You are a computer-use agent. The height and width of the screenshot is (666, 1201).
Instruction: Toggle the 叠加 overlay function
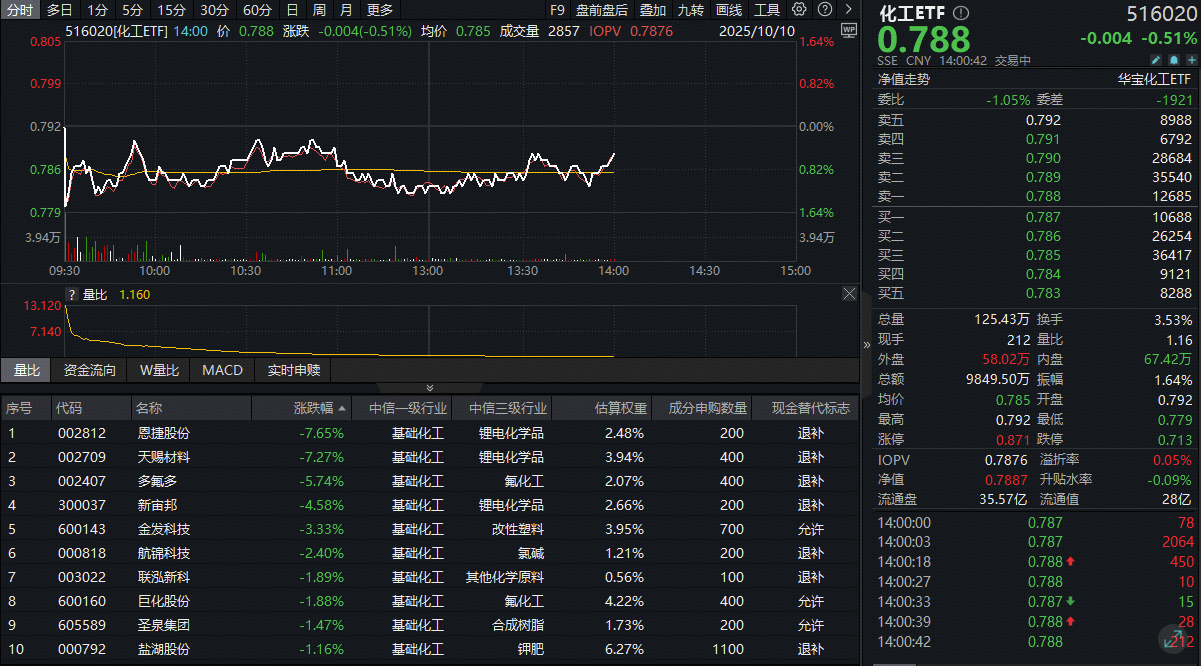tap(652, 9)
